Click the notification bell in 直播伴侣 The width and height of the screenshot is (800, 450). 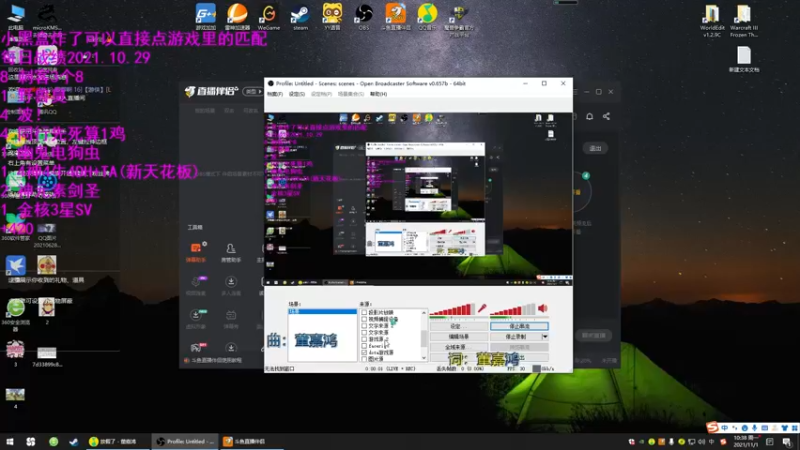pyautogui.click(x=589, y=116)
